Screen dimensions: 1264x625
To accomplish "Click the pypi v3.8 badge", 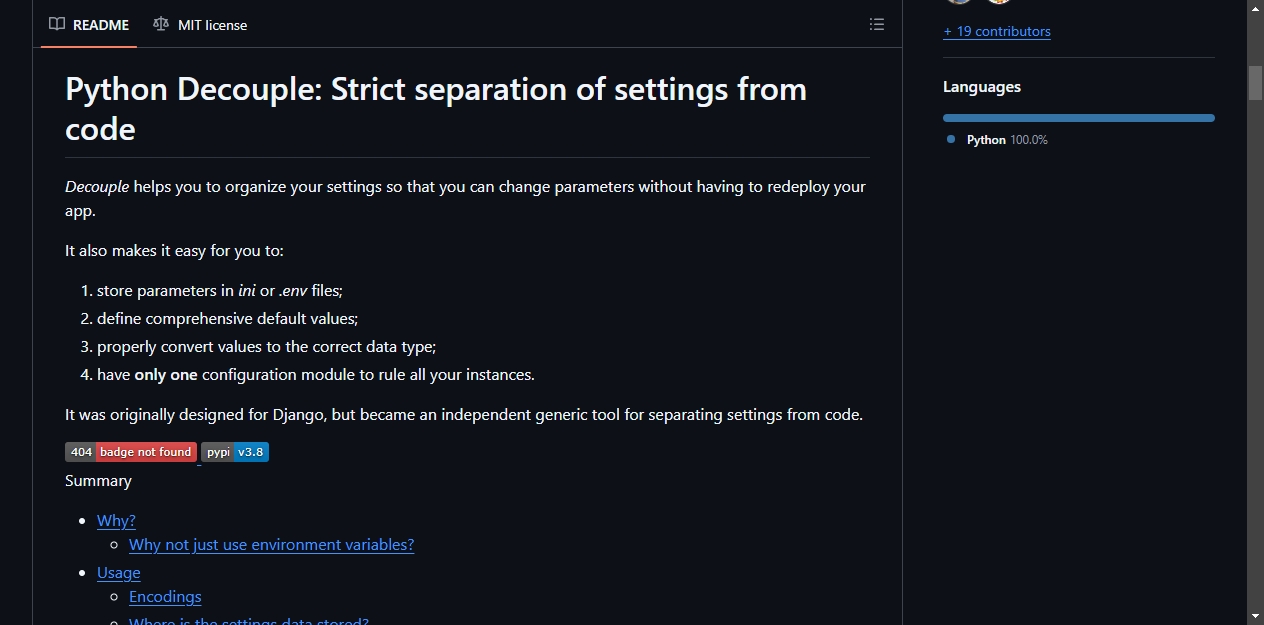I will point(235,452).
